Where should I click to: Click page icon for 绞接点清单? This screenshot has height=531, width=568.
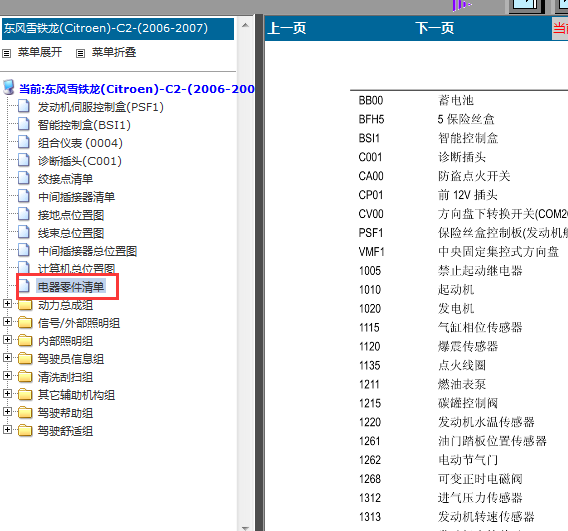24,179
